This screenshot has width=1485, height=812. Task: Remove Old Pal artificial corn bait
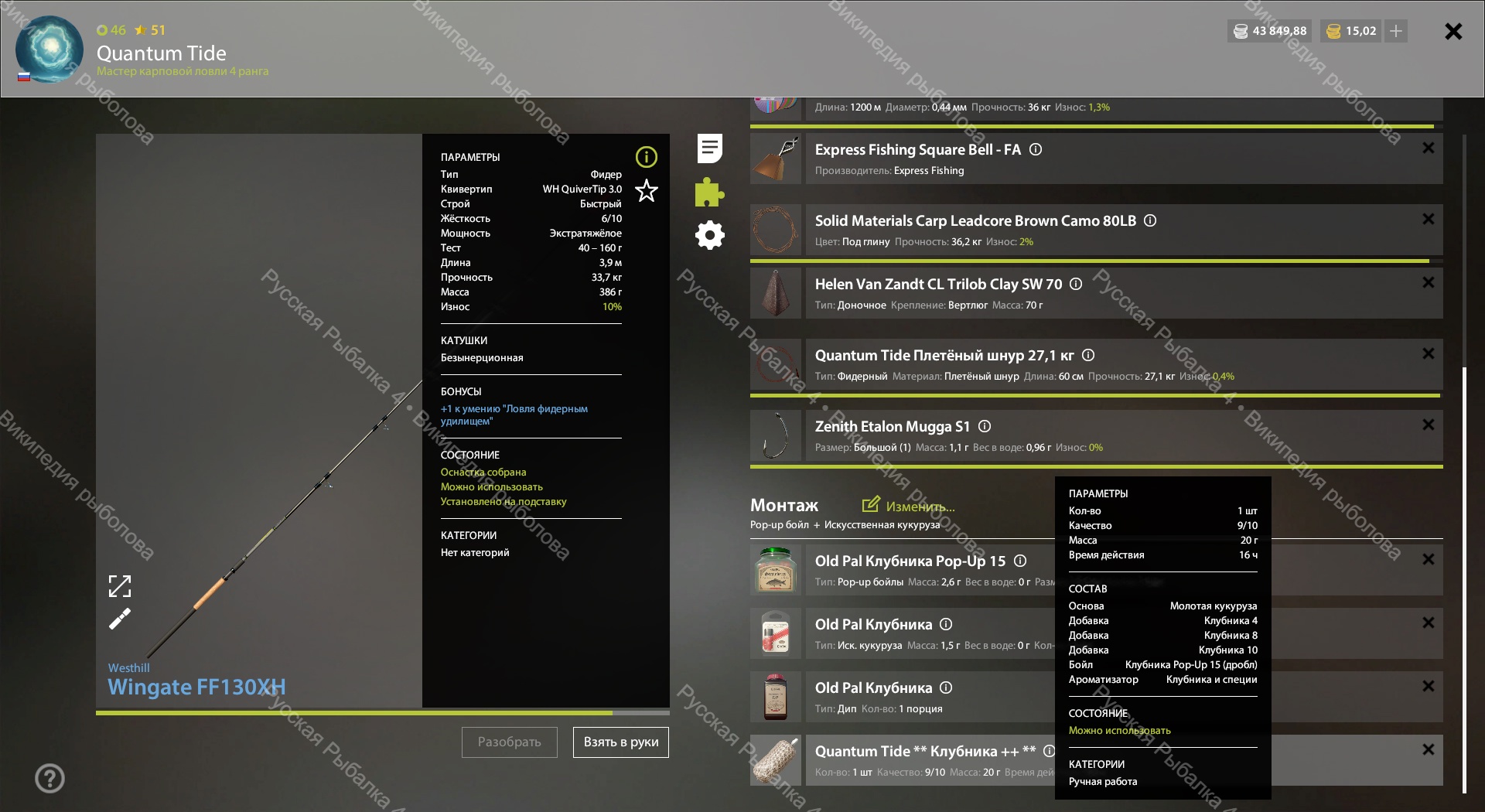pyautogui.click(x=1429, y=623)
